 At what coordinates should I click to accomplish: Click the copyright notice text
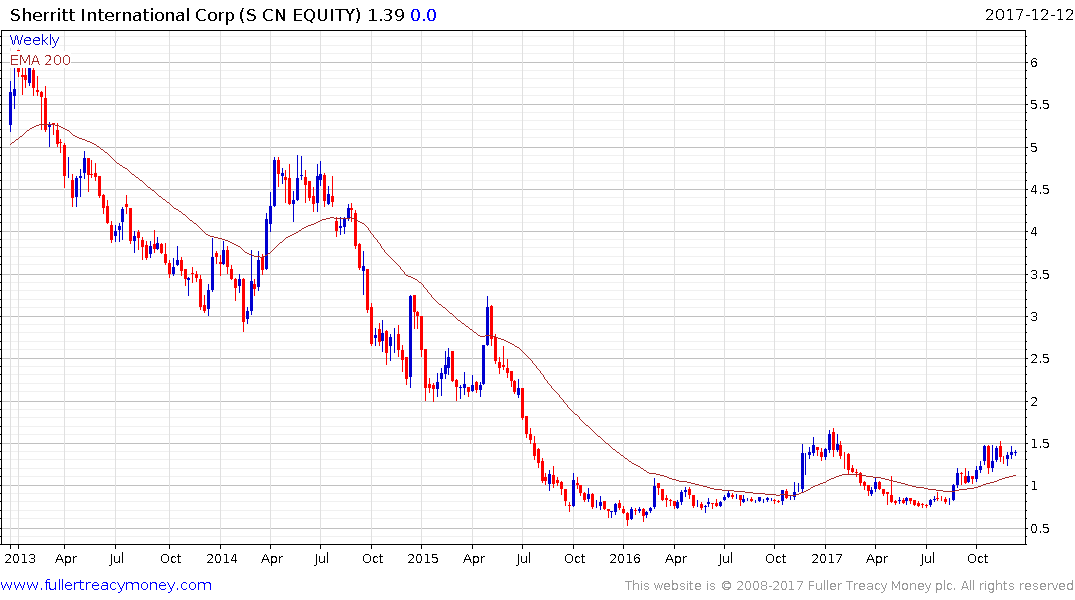(x=849, y=586)
